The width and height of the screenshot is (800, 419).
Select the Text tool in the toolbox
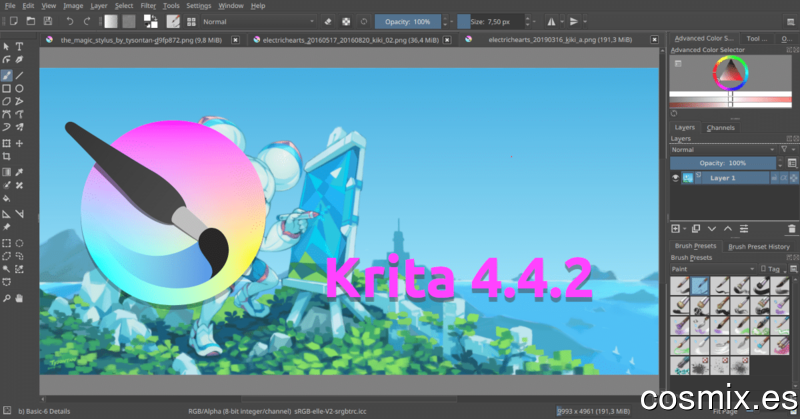tap(19, 46)
